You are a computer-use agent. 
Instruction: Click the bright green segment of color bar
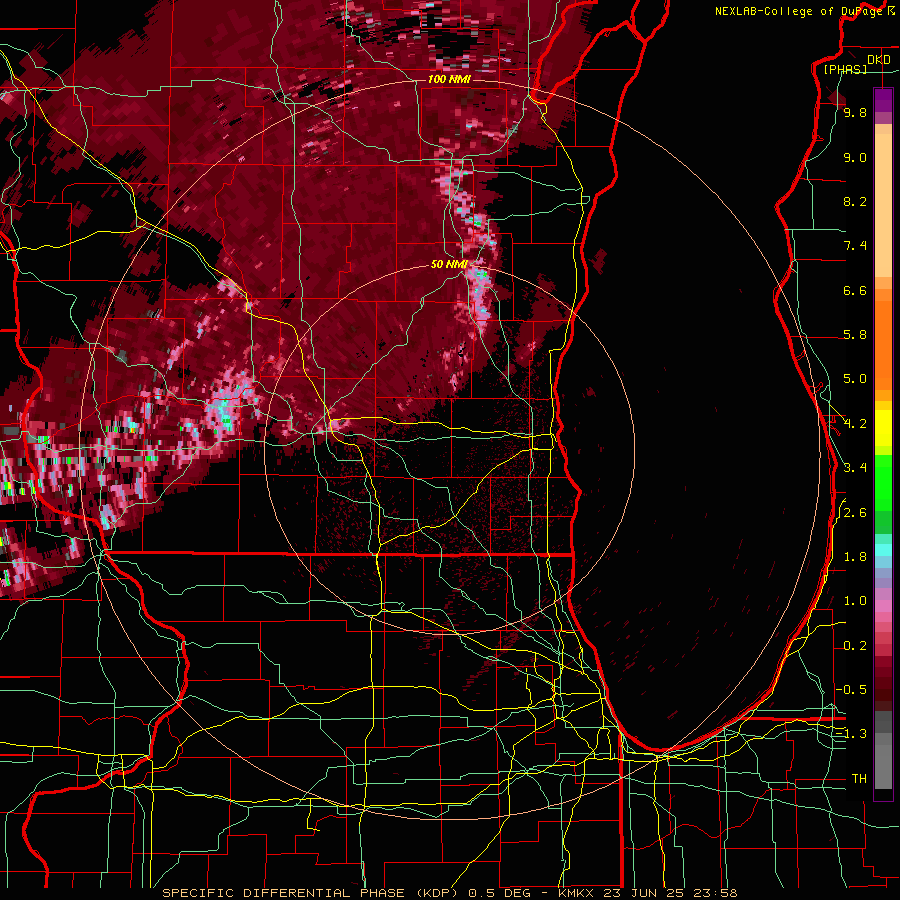[883, 483]
